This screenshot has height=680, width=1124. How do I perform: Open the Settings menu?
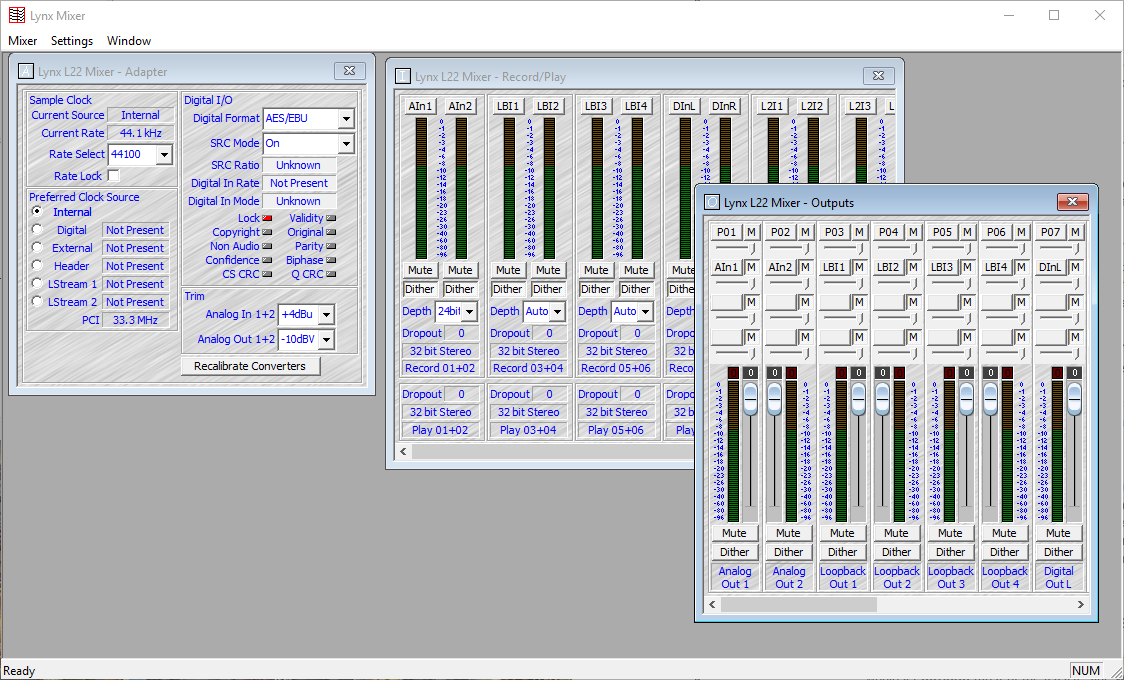pos(71,42)
